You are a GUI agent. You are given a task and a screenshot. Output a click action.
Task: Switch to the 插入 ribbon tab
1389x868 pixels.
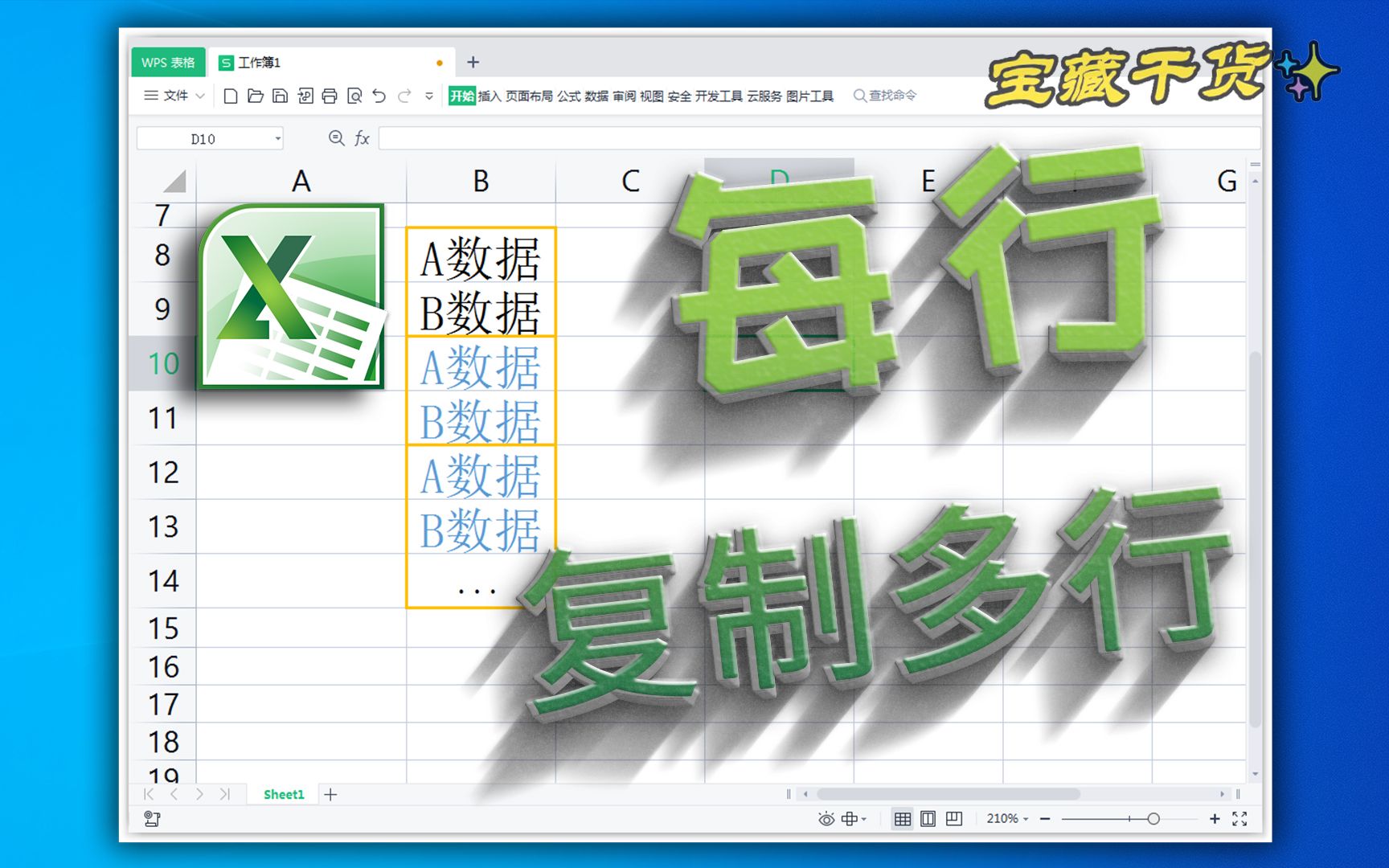coord(489,96)
